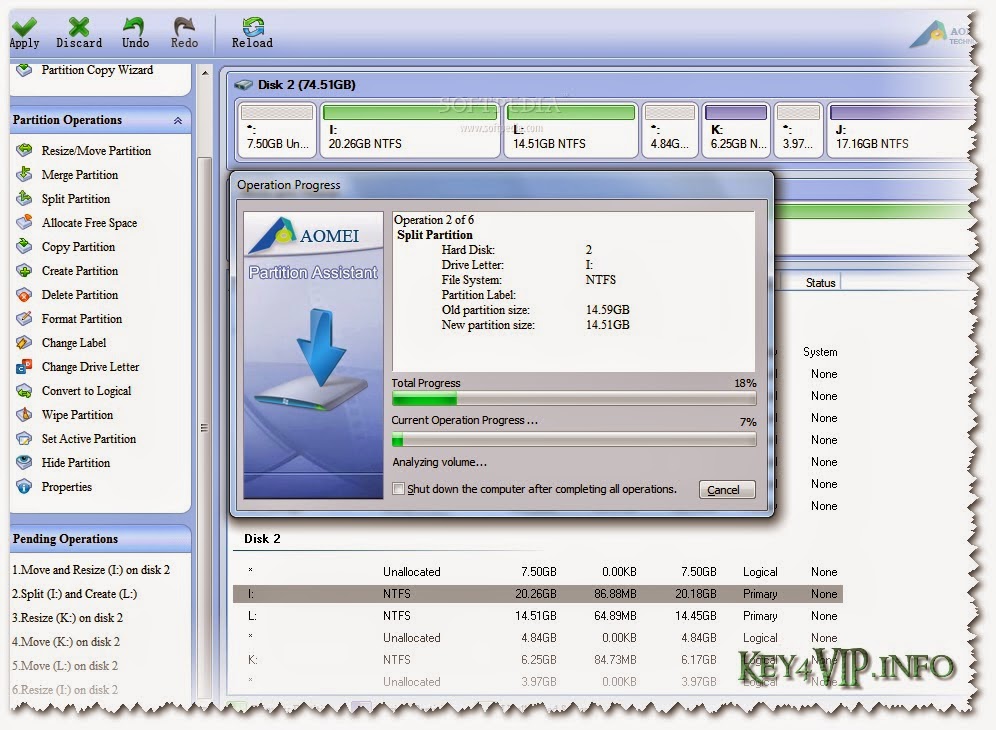Select pending operation 3 Resize (K:)
Viewport: 996px width, 730px height.
[67, 618]
